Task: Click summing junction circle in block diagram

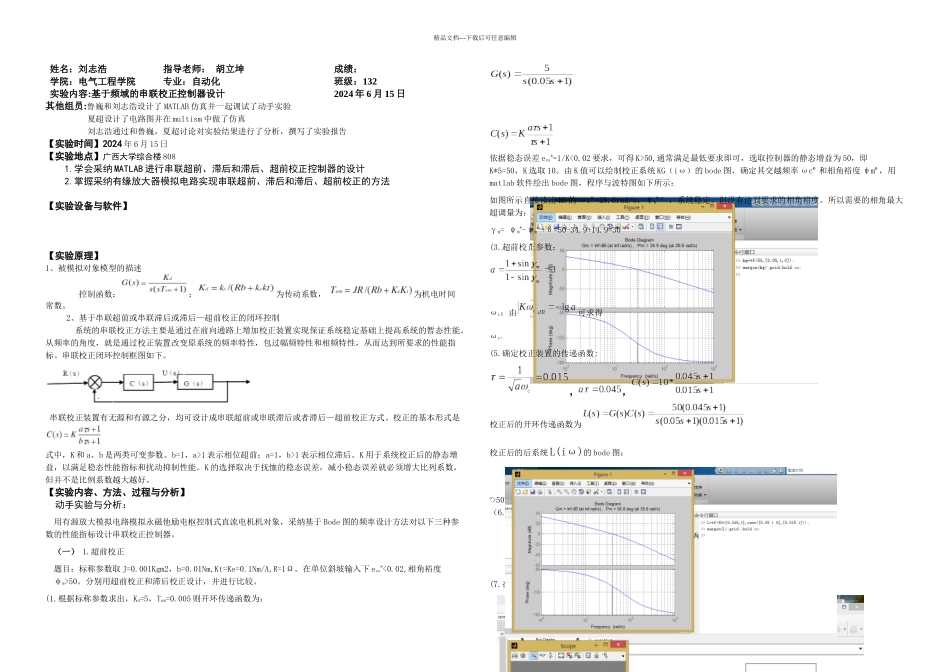Action: [95, 382]
